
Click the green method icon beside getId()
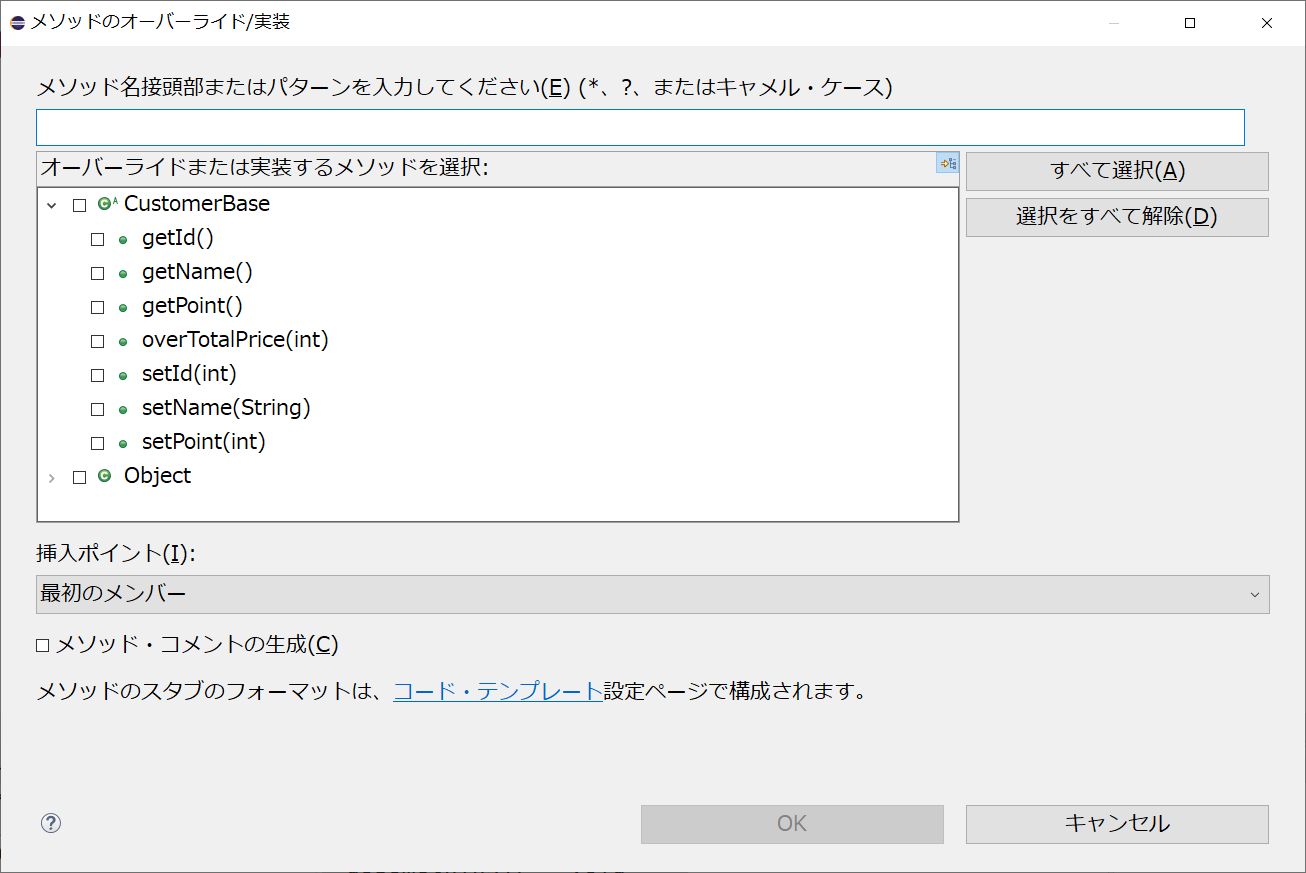[x=122, y=238]
